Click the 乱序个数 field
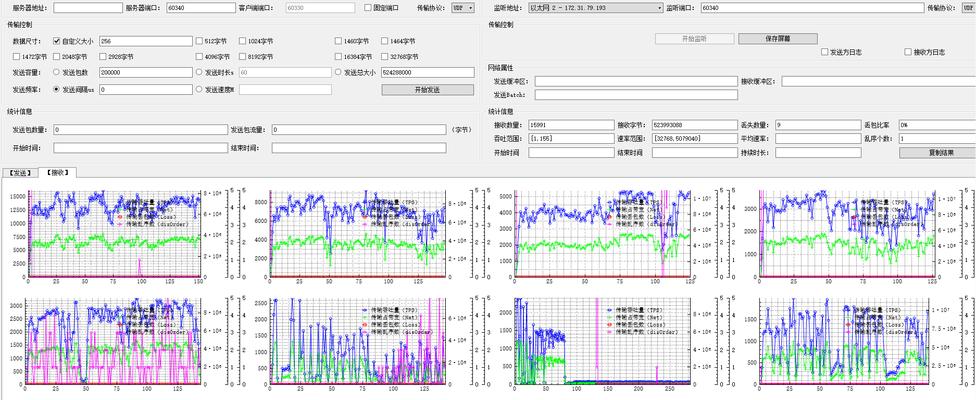The height and width of the screenshot is (400, 976). (937, 139)
